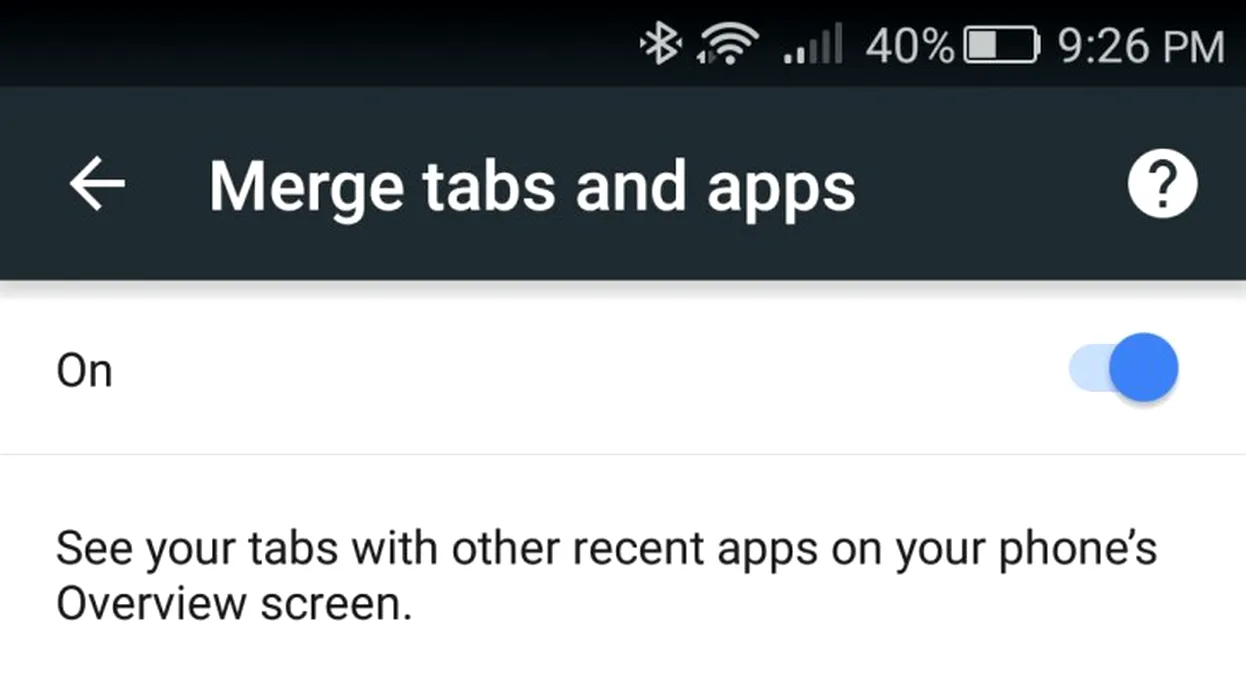Tap the "See your tabs with other recent apps" description
The height and width of the screenshot is (700, 1246).
coord(606,577)
